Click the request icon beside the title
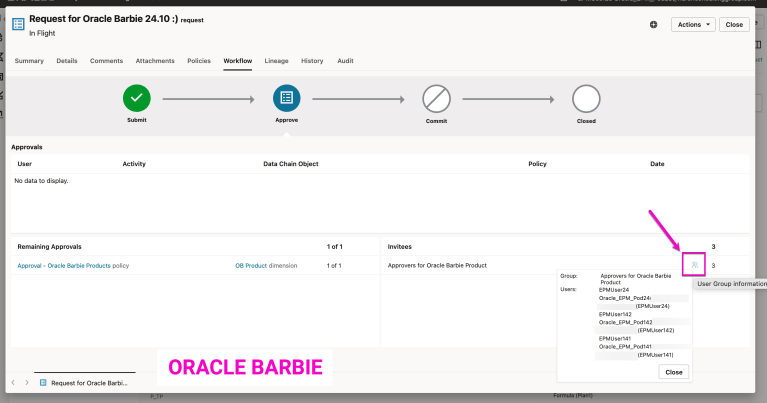Screen dimensions: 767x403 [18, 24]
